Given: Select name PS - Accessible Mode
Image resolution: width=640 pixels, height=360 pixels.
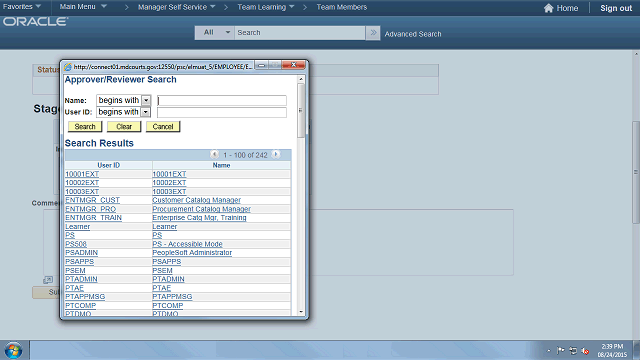Looking at the screenshot, I should click(187, 244).
